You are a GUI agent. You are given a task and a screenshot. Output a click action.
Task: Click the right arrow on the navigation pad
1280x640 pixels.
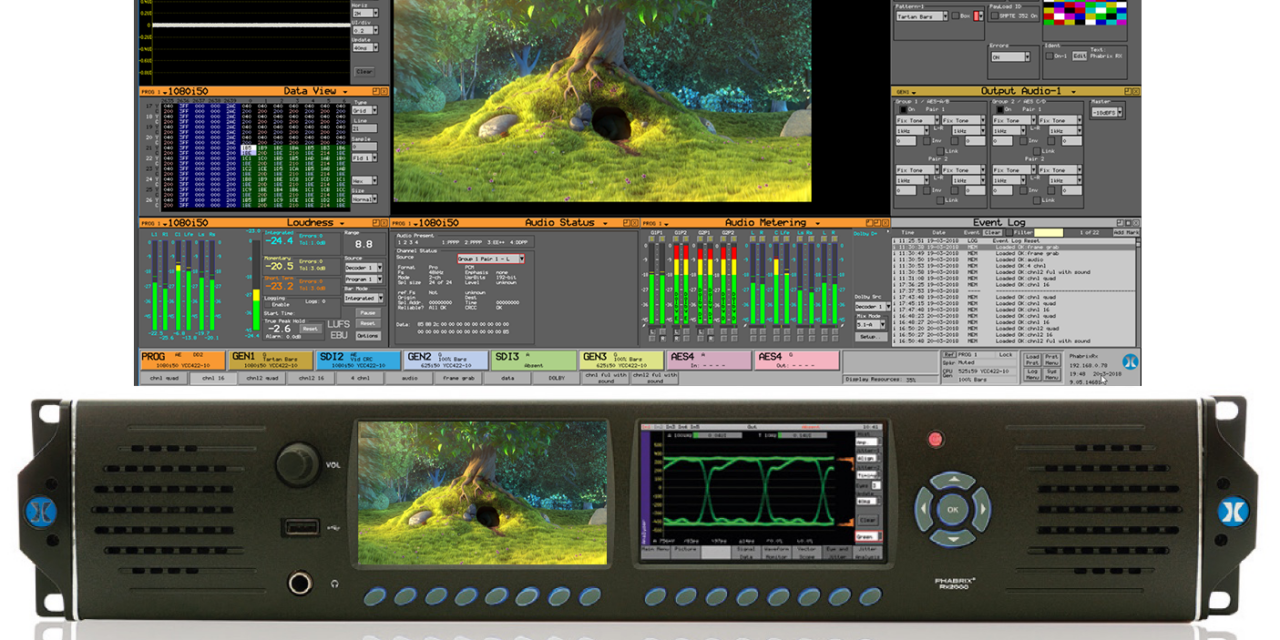(x=980, y=510)
